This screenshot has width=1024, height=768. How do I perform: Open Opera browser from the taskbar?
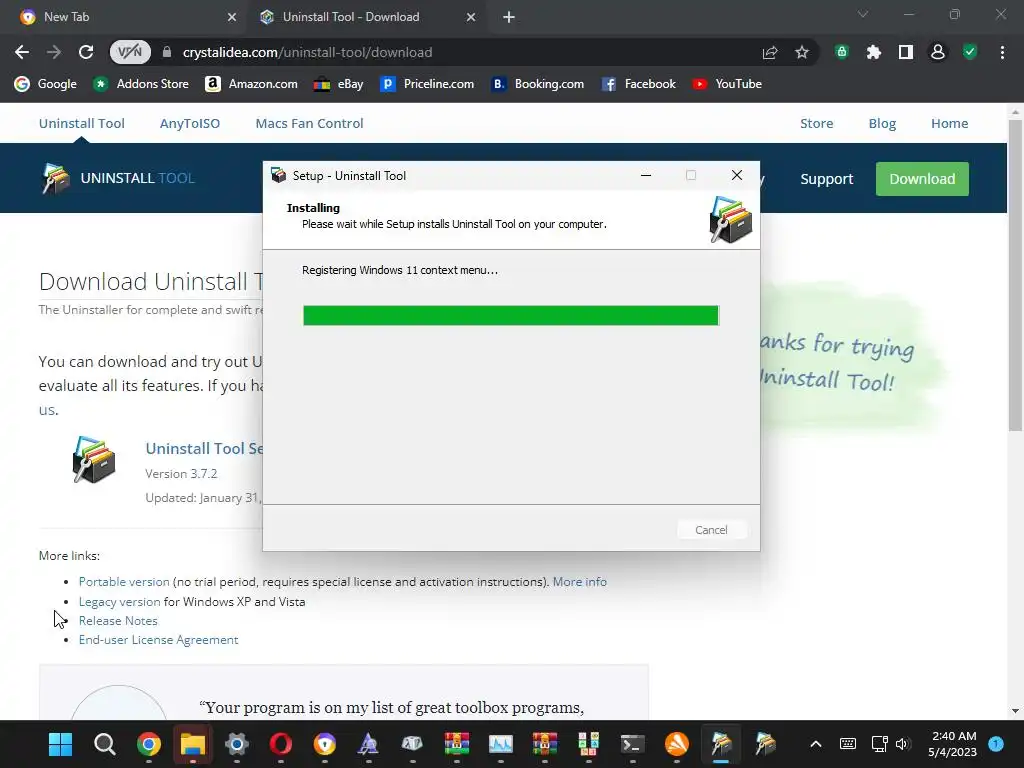pos(281,744)
